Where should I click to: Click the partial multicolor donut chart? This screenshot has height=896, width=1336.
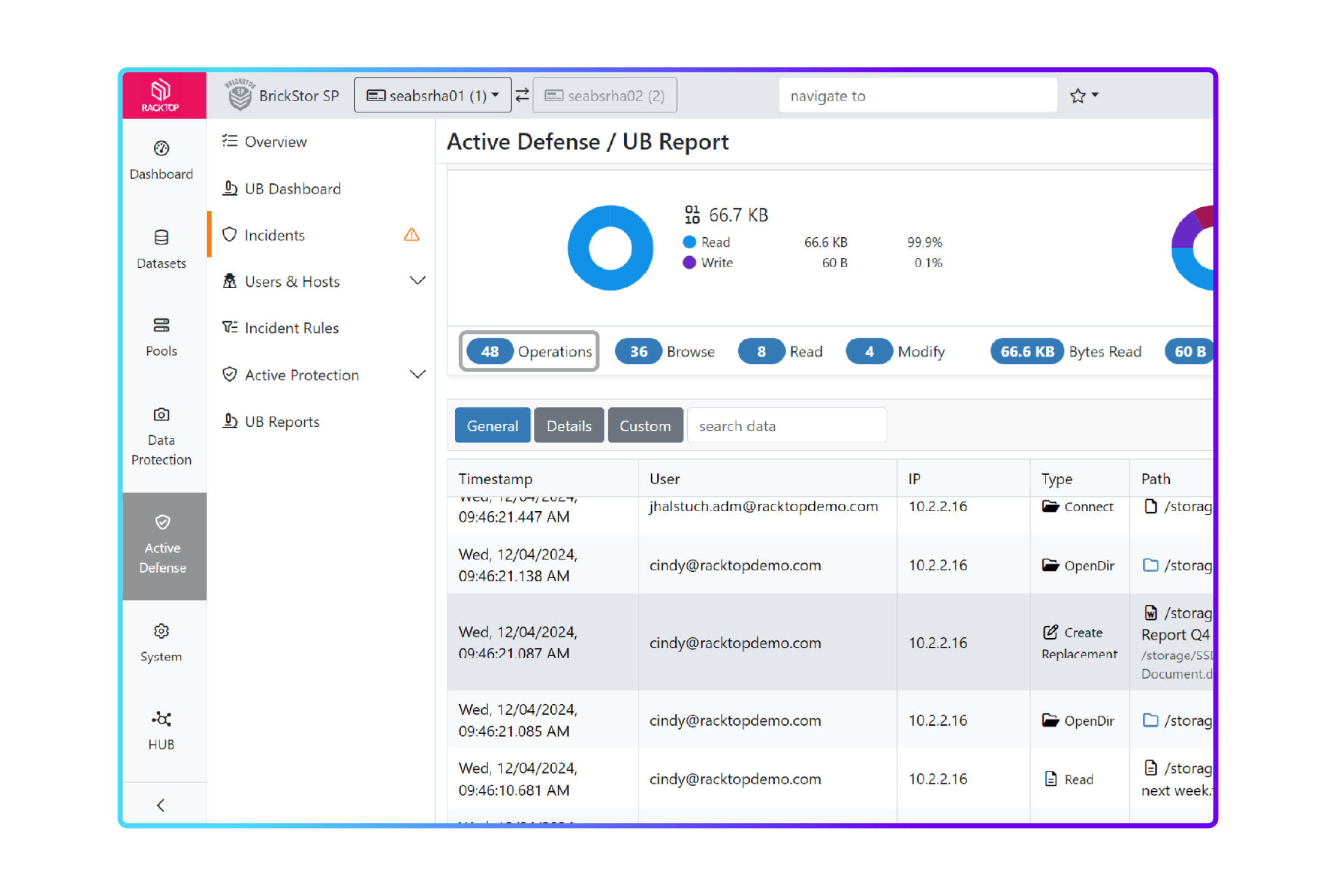(x=1193, y=248)
